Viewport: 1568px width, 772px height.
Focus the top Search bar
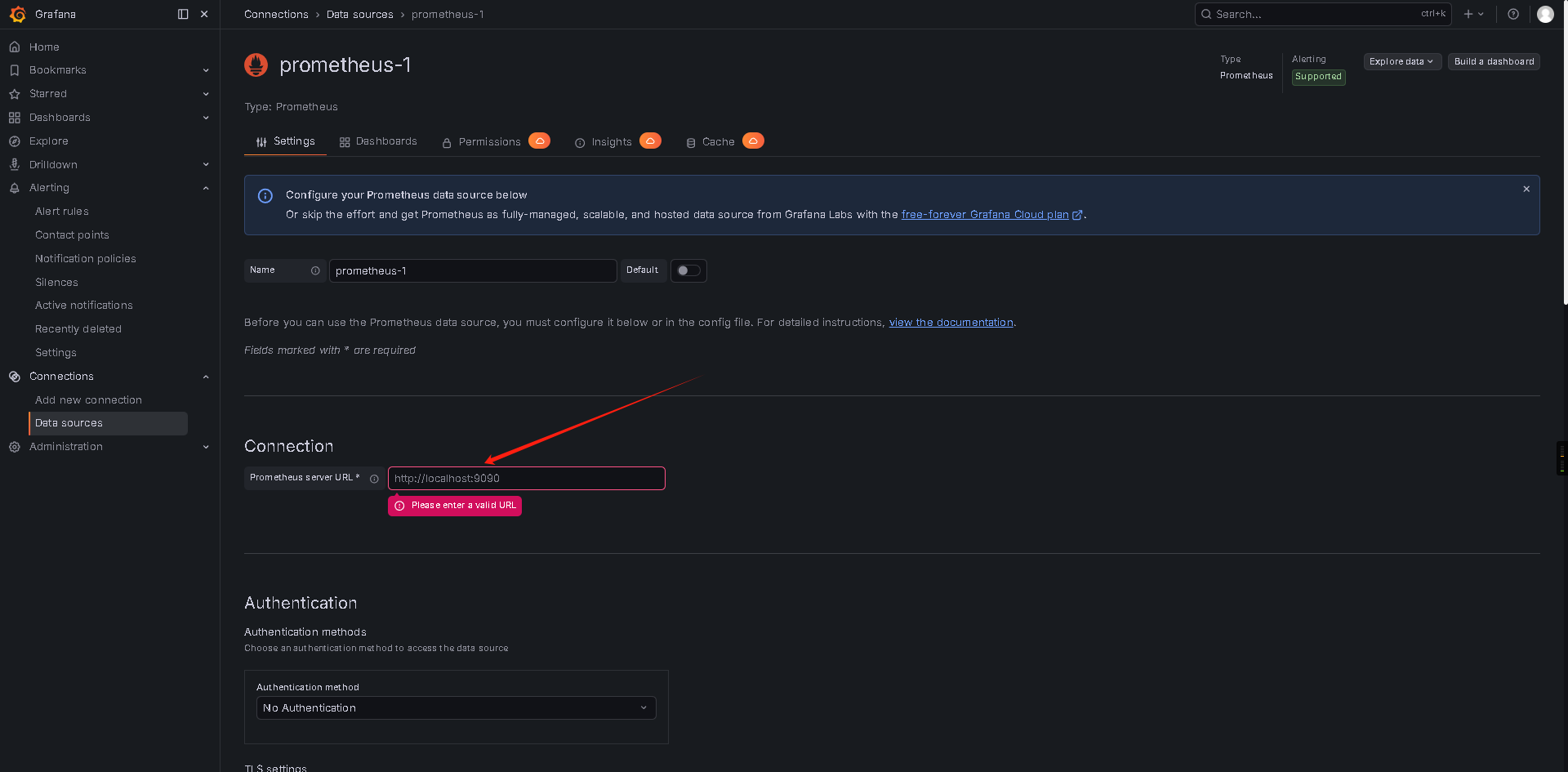pyautogui.click(x=1323, y=14)
